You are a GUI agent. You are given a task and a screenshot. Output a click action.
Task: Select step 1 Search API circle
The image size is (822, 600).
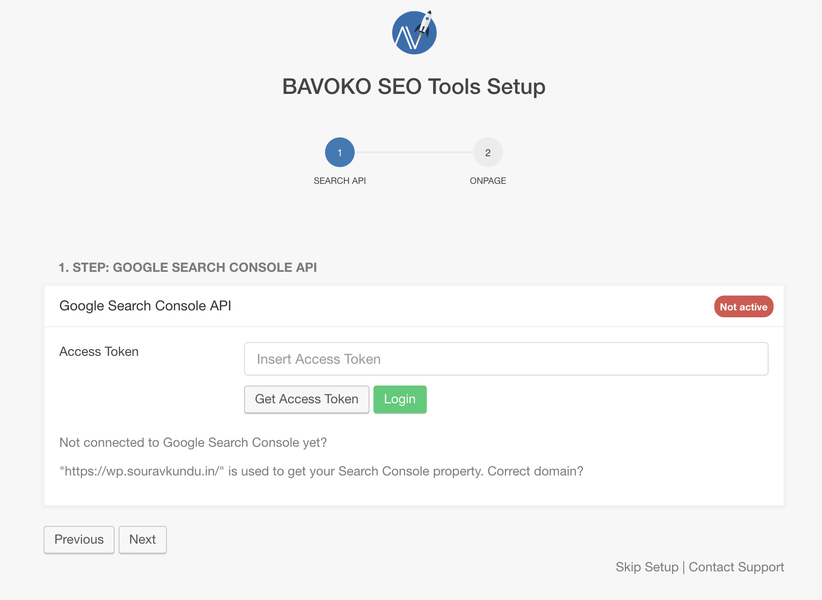(x=340, y=152)
